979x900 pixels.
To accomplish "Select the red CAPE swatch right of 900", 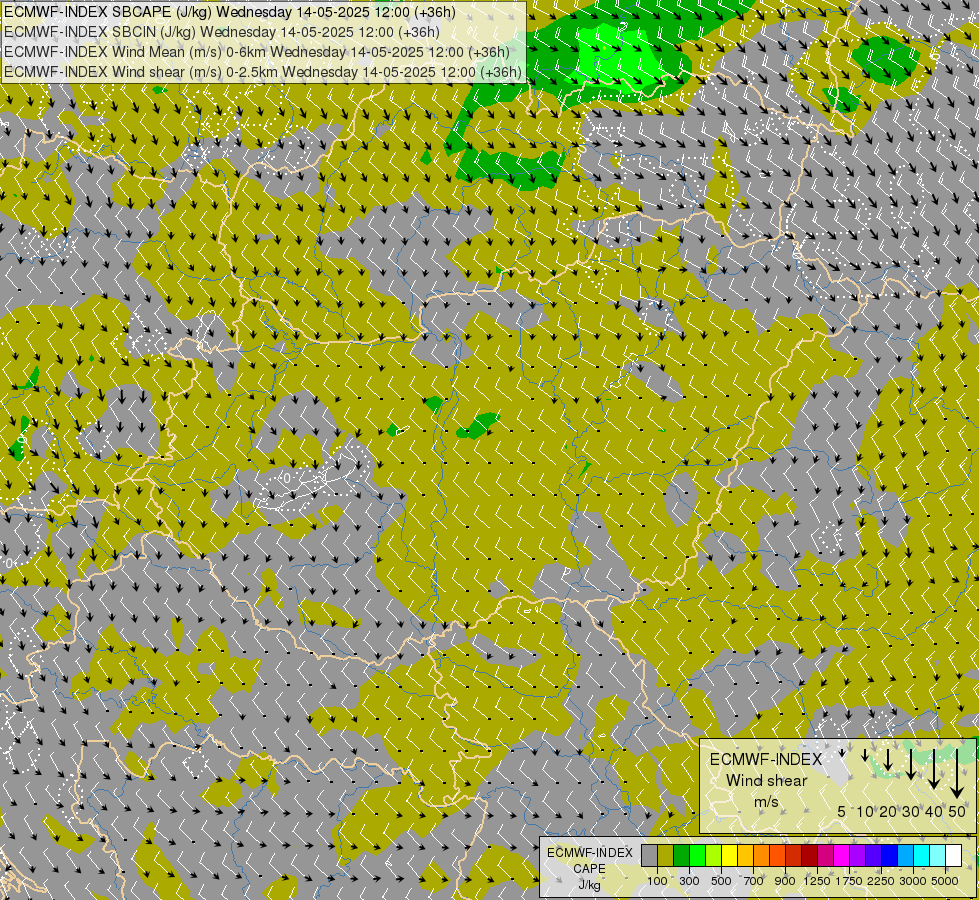I will (x=794, y=856).
